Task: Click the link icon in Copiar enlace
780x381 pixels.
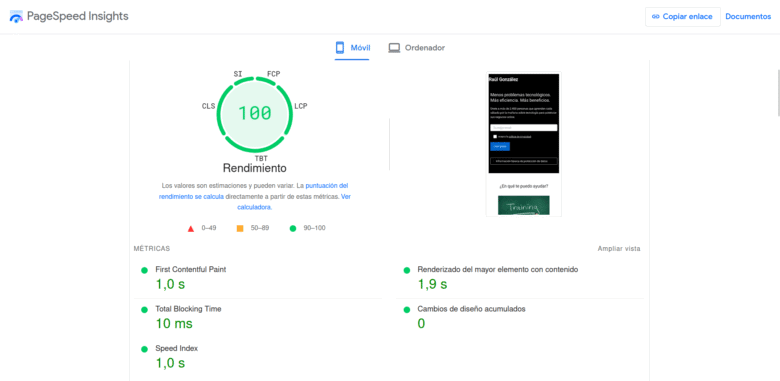Action: click(656, 16)
